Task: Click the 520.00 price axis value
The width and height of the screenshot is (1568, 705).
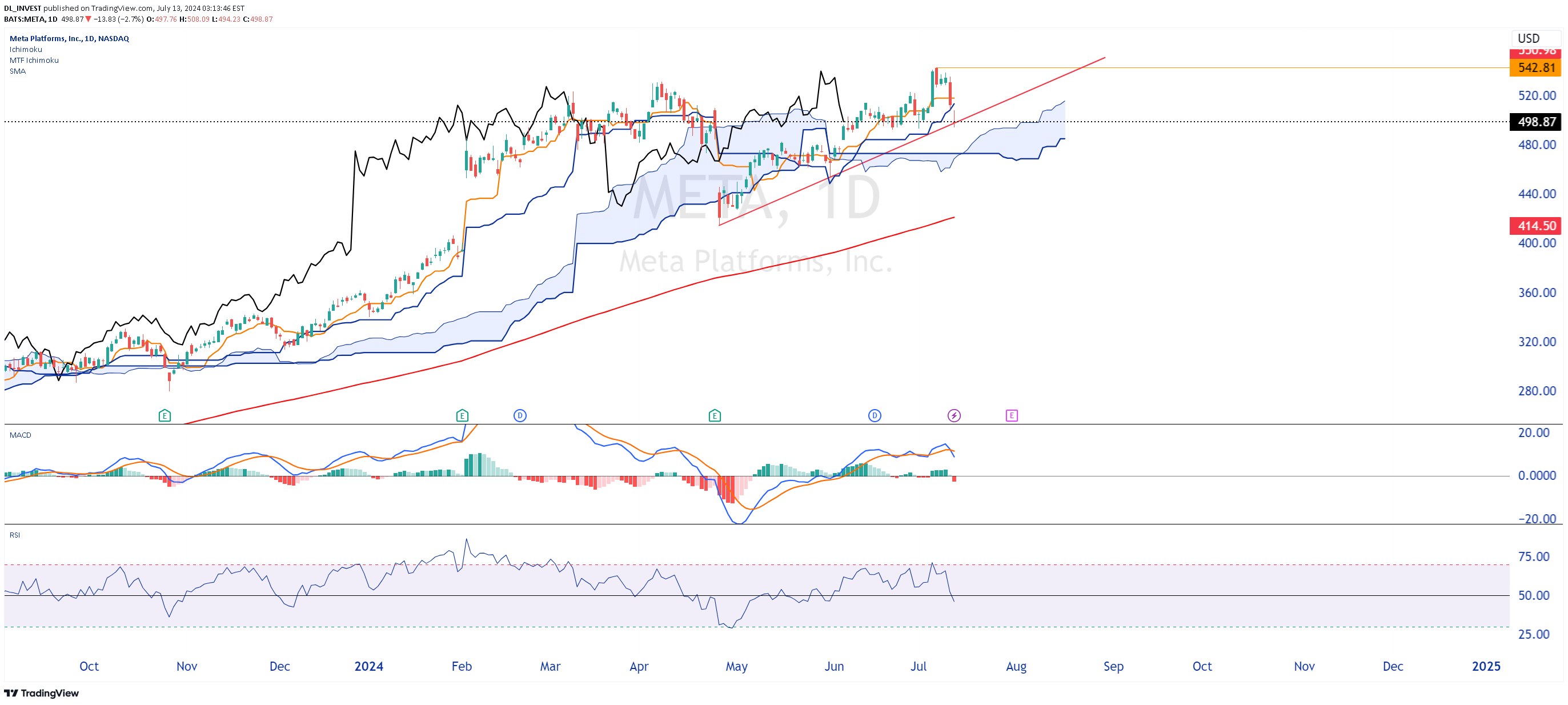Action: (x=1537, y=95)
